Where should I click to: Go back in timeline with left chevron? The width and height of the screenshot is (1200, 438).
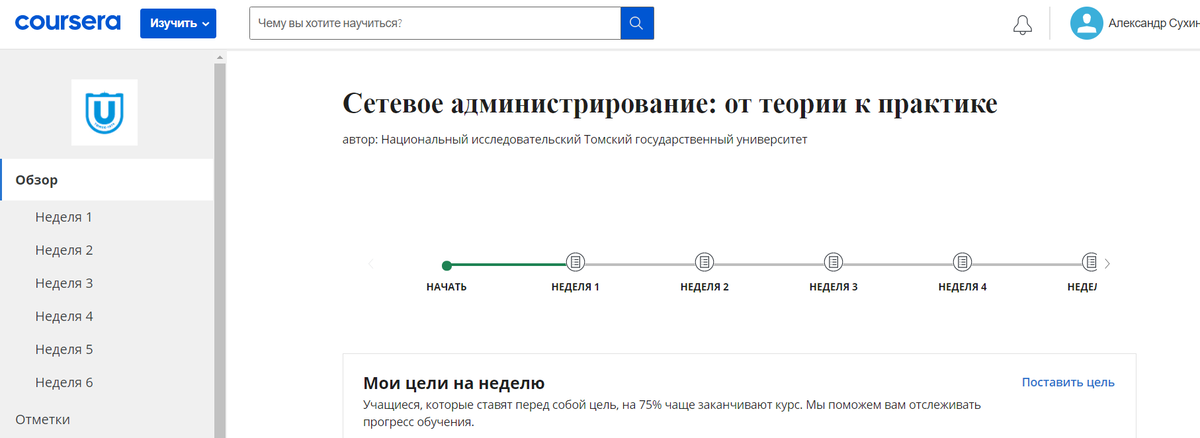point(371,264)
